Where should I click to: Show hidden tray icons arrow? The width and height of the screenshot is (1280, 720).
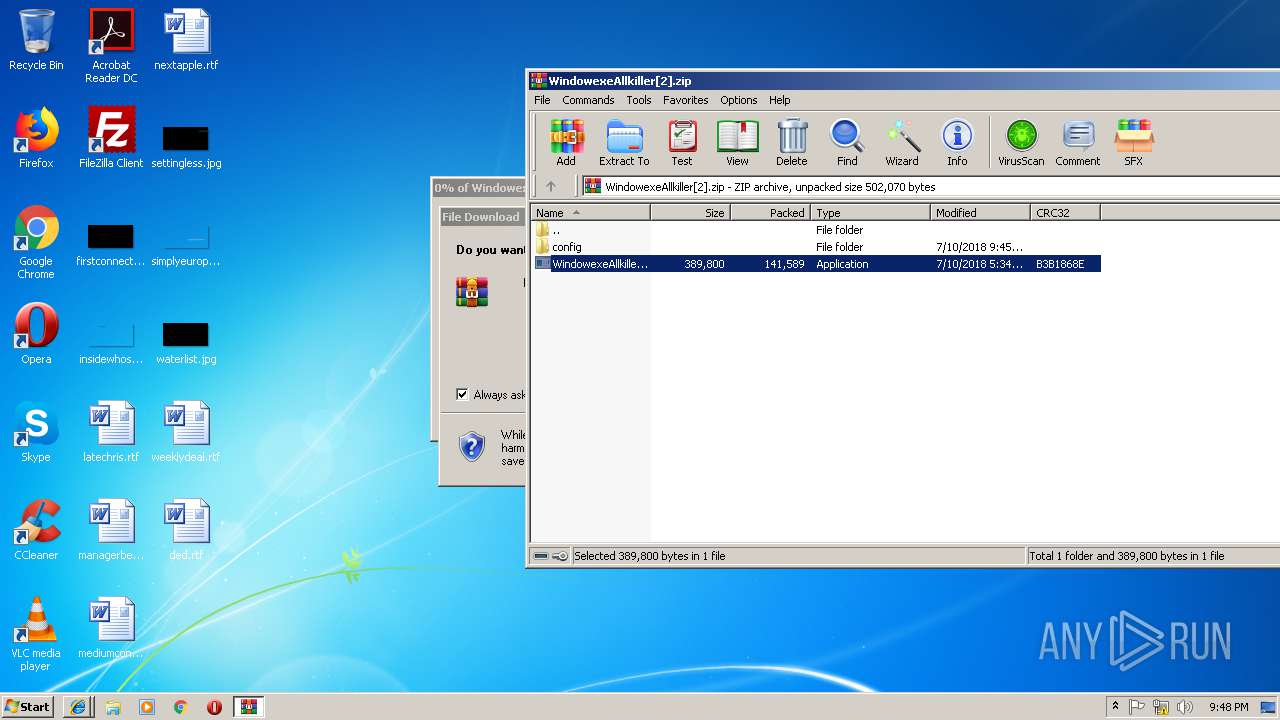(1115, 706)
